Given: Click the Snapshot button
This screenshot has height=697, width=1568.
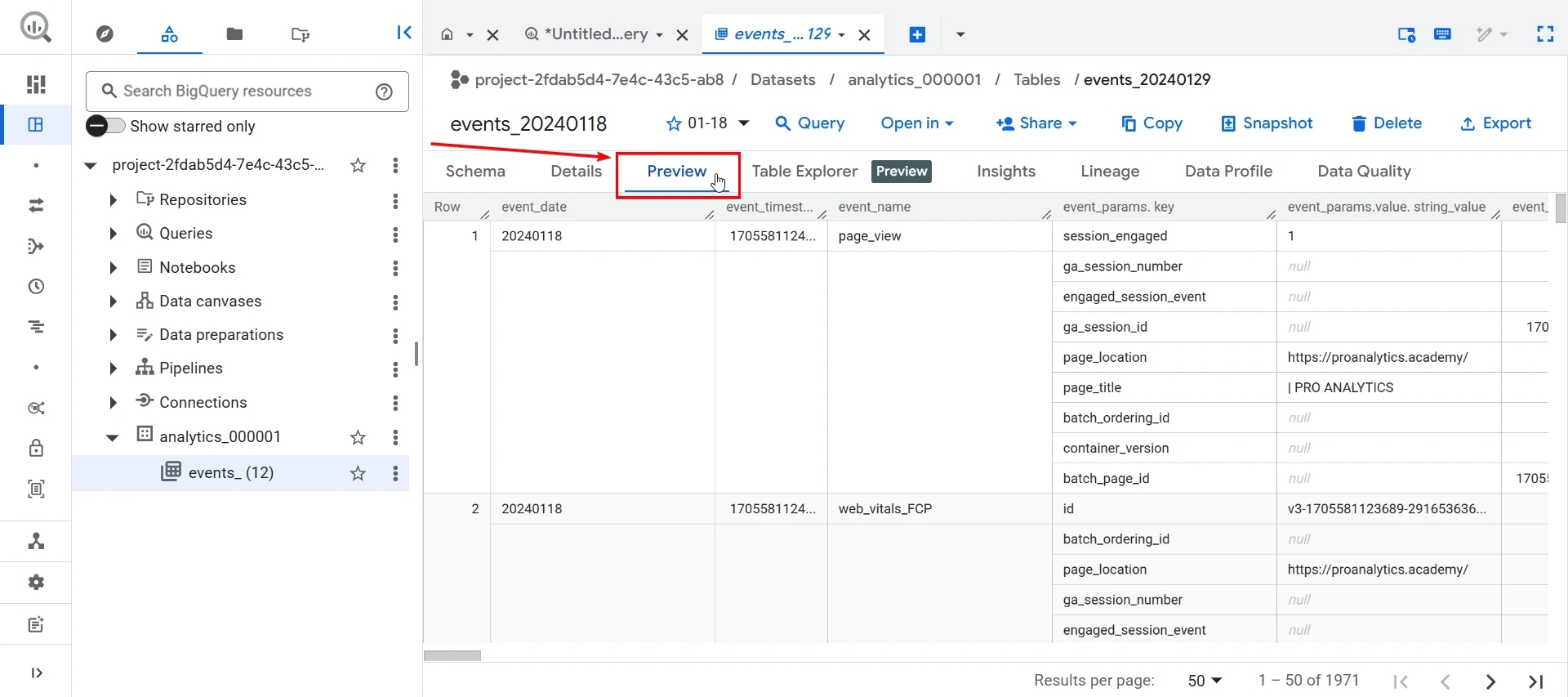Looking at the screenshot, I should click(1267, 123).
